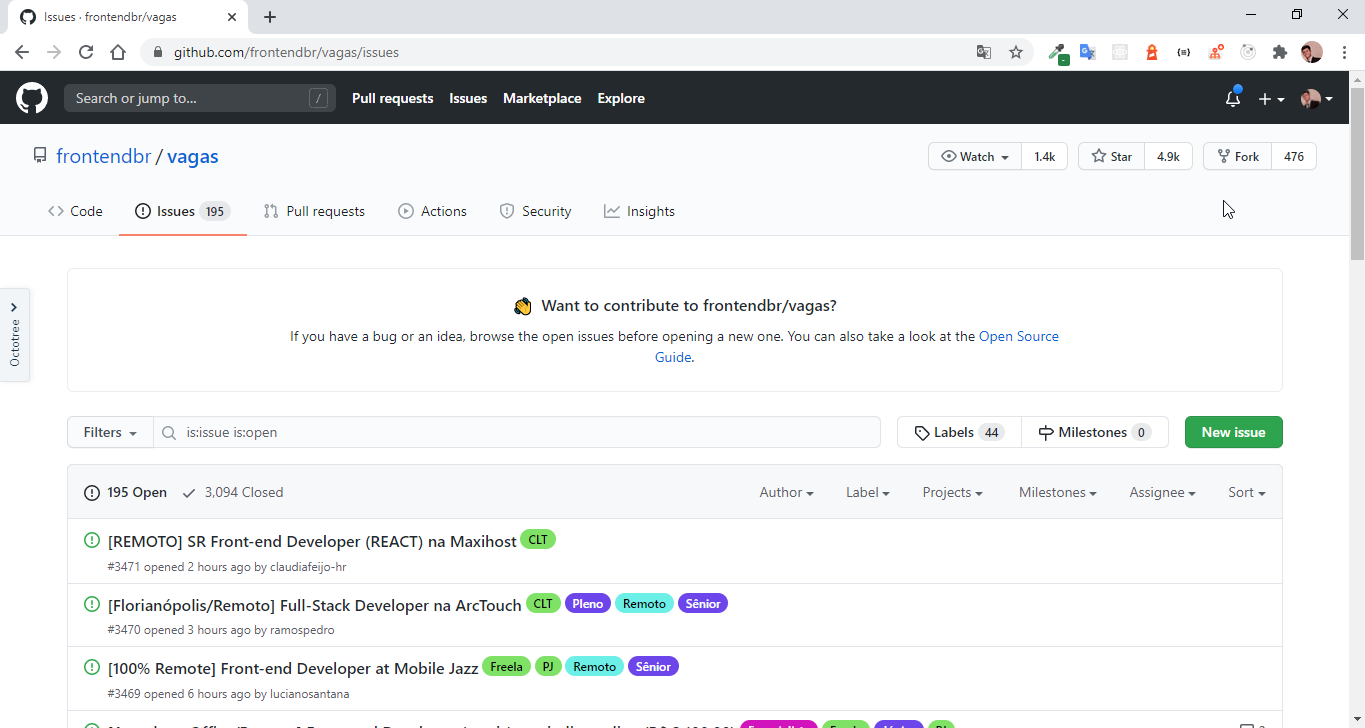Go to Issues in the top header

[x=468, y=98]
